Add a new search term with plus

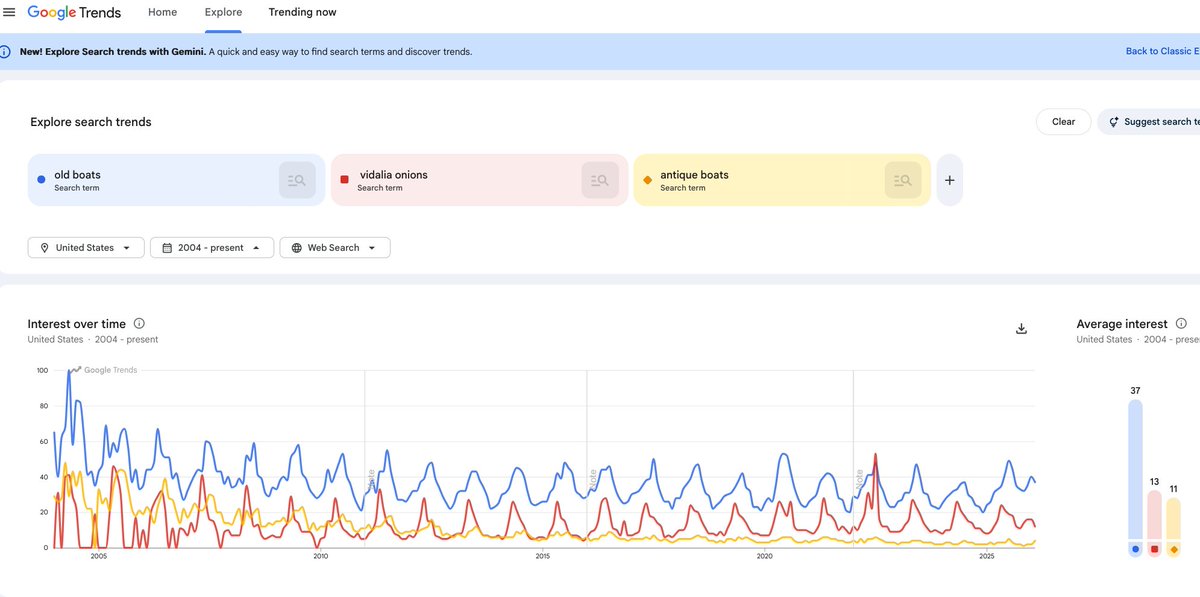949,180
